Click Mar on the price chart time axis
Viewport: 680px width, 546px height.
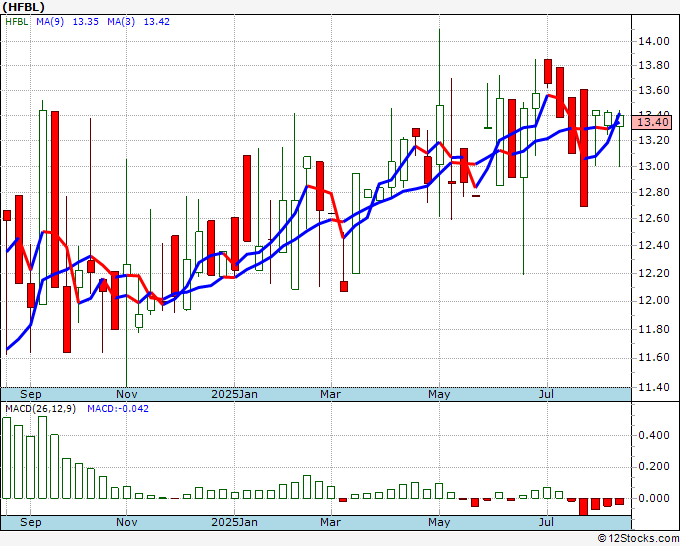[x=330, y=394]
